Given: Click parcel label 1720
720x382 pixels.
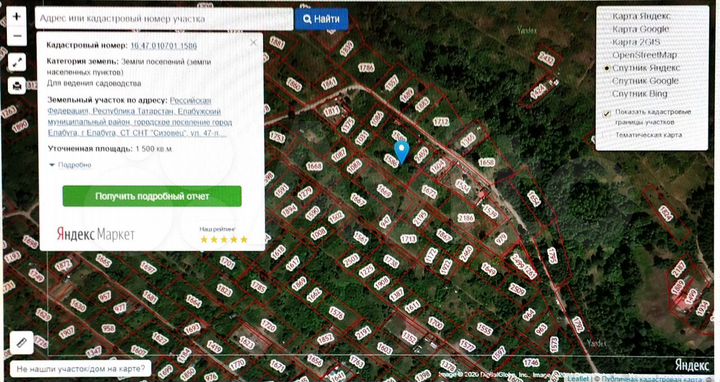Looking at the screenshot, I should click(268, 325).
